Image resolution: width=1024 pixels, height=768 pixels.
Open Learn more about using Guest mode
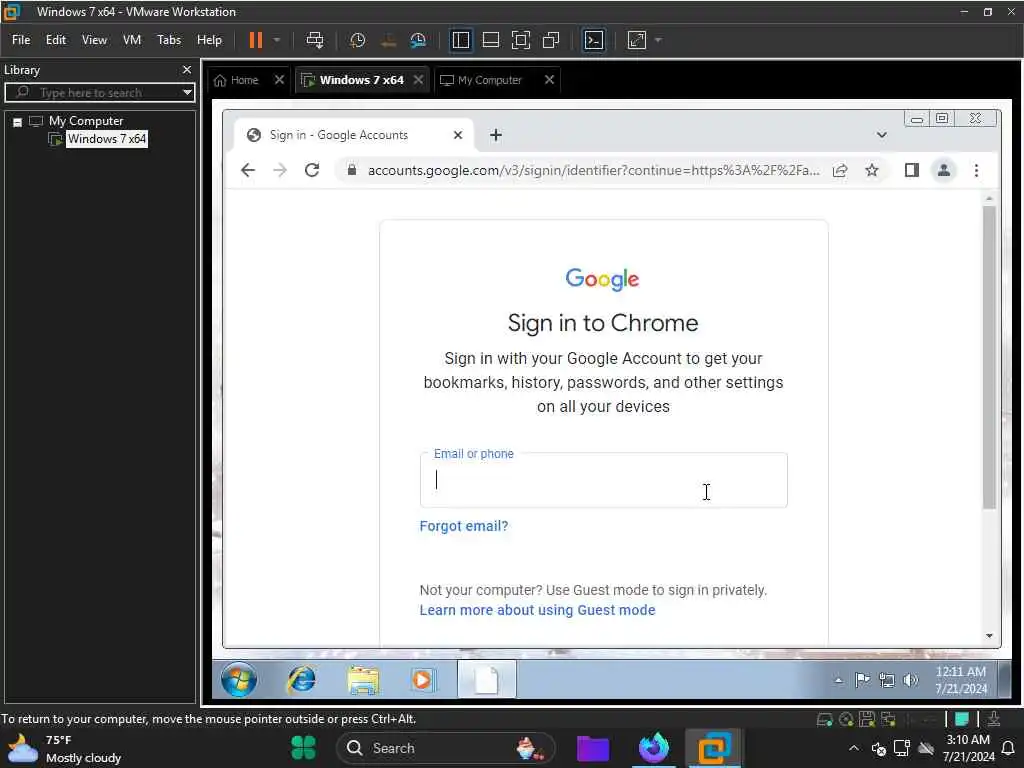tap(537, 610)
